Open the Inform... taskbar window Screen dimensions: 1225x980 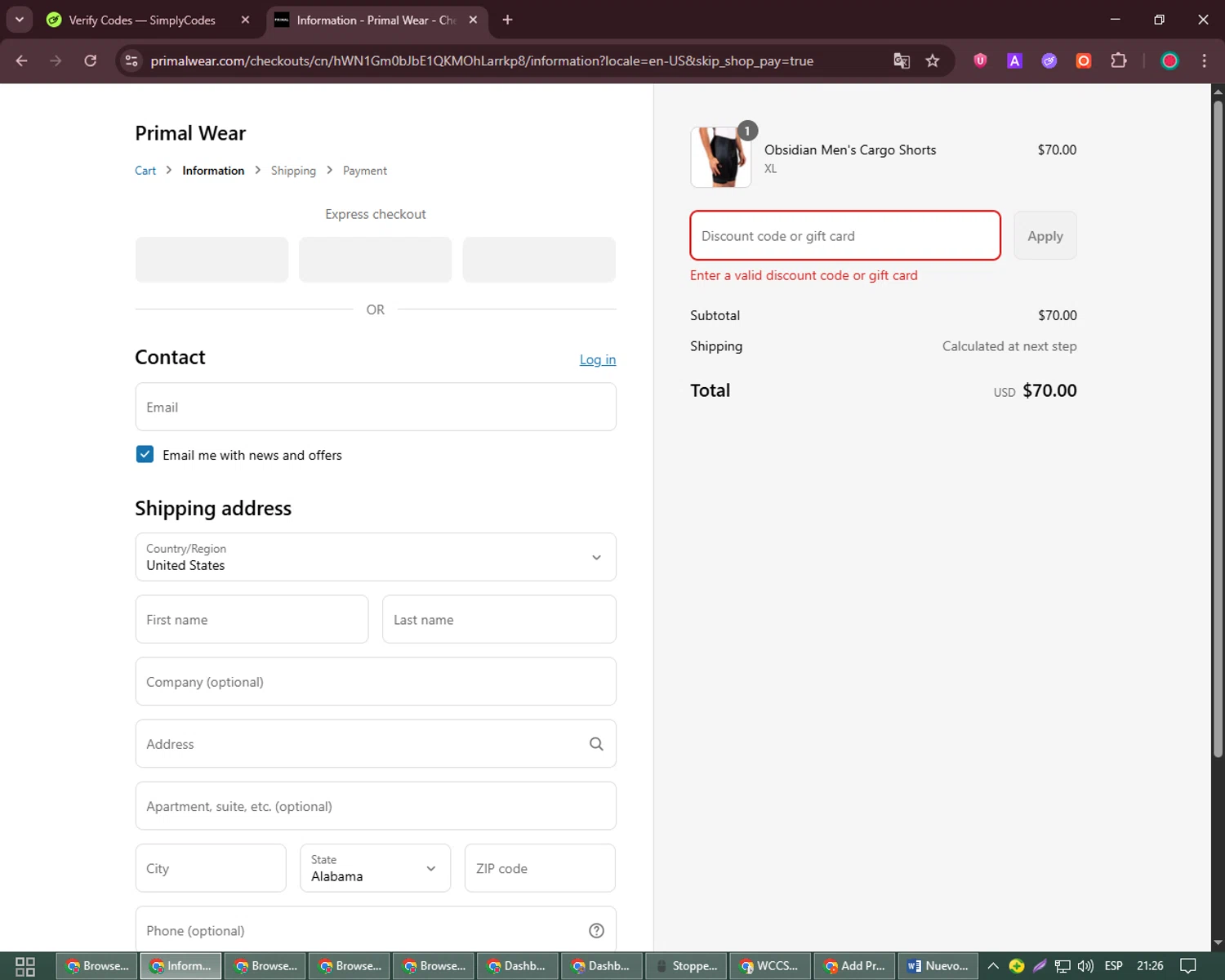[x=180, y=966]
